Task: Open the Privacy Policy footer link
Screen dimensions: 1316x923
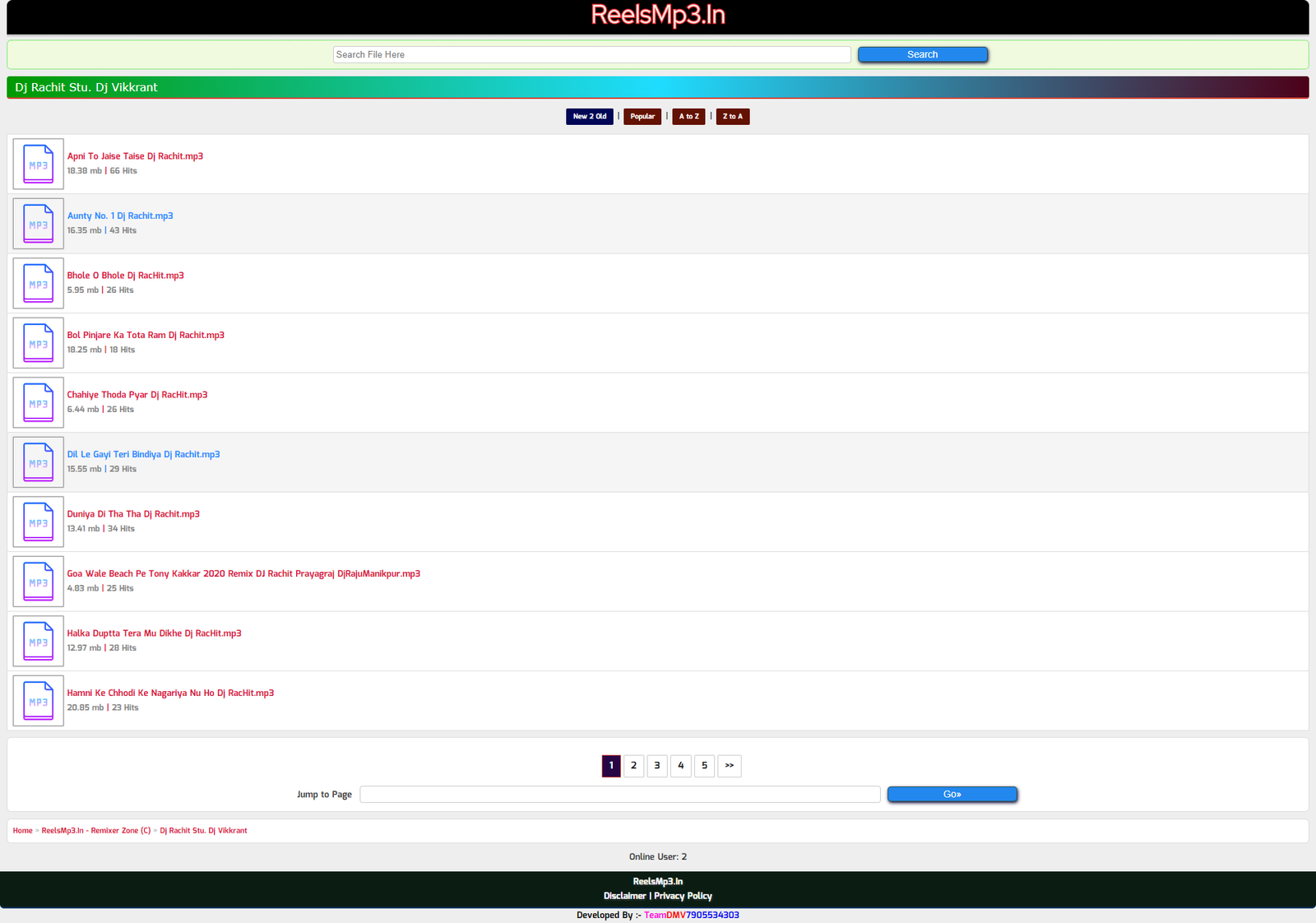Action: [683, 896]
